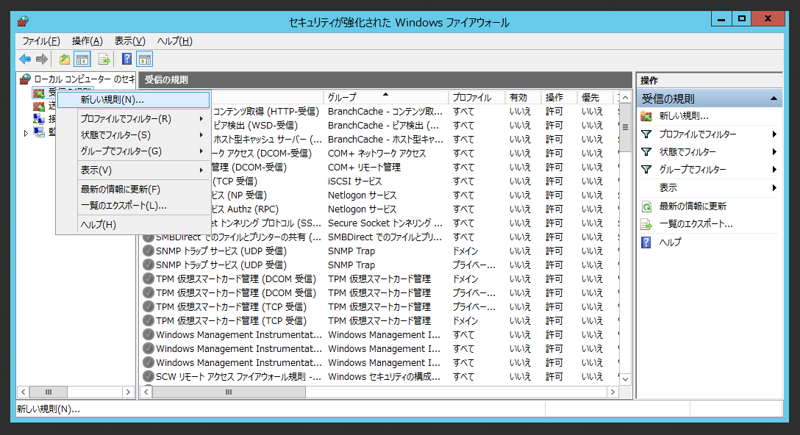Click the root ローカル コンピューター tree icon
The height and width of the screenshot is (435, 800).
(x=25, y=79)
